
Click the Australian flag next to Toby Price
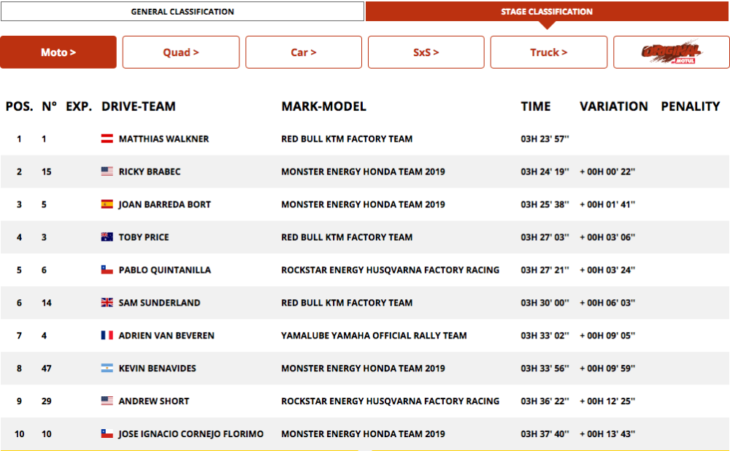(106, 237)
